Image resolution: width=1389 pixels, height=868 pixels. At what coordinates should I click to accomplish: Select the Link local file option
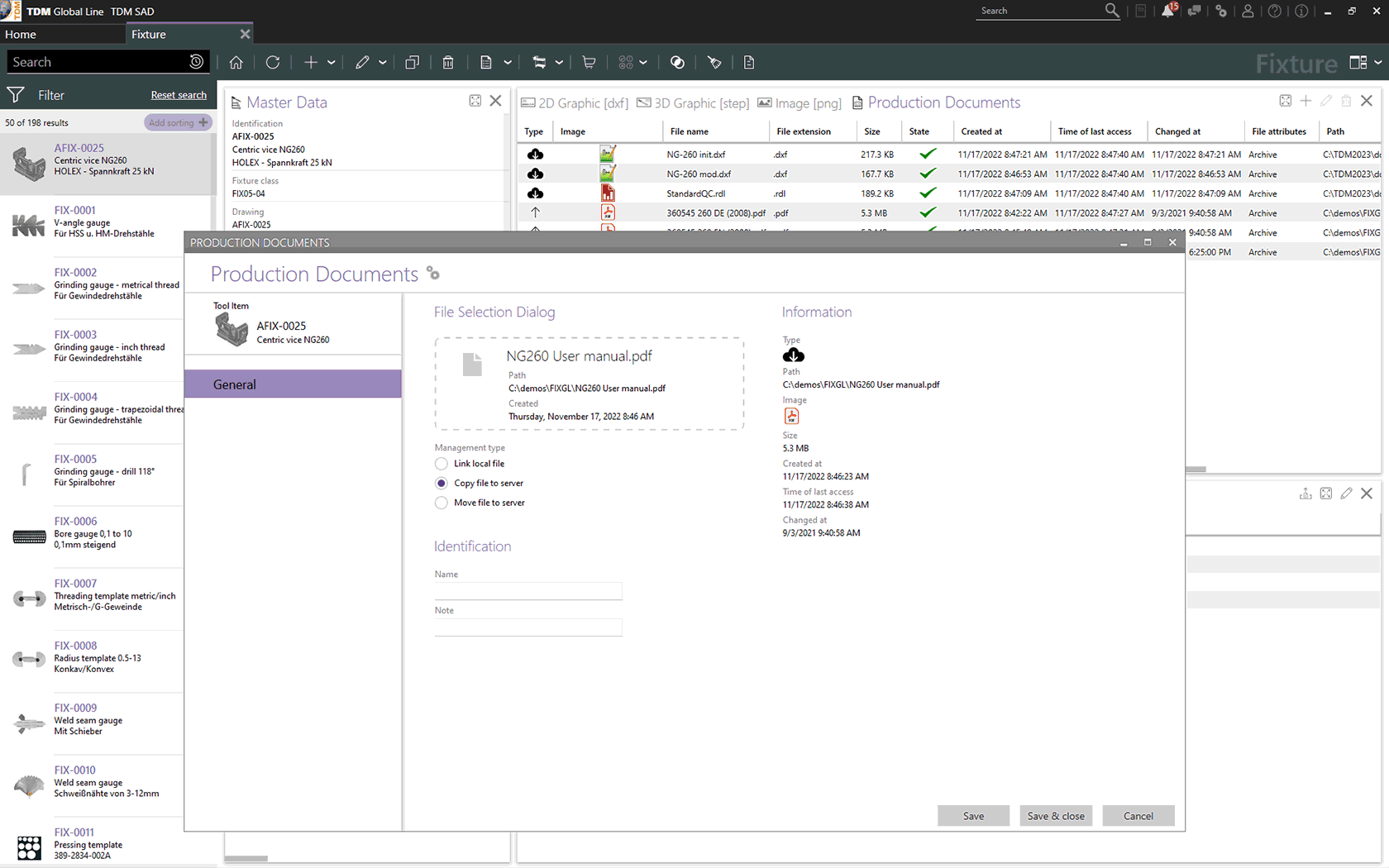(442, 464)
